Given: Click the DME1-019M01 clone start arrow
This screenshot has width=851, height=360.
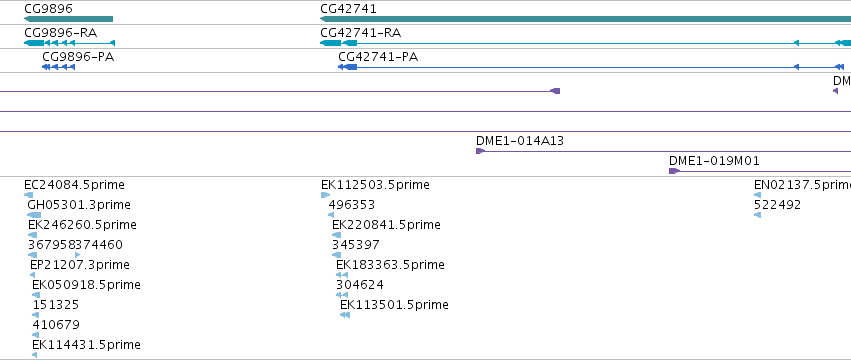Looking at the screenshot, I should click(674, 171).
